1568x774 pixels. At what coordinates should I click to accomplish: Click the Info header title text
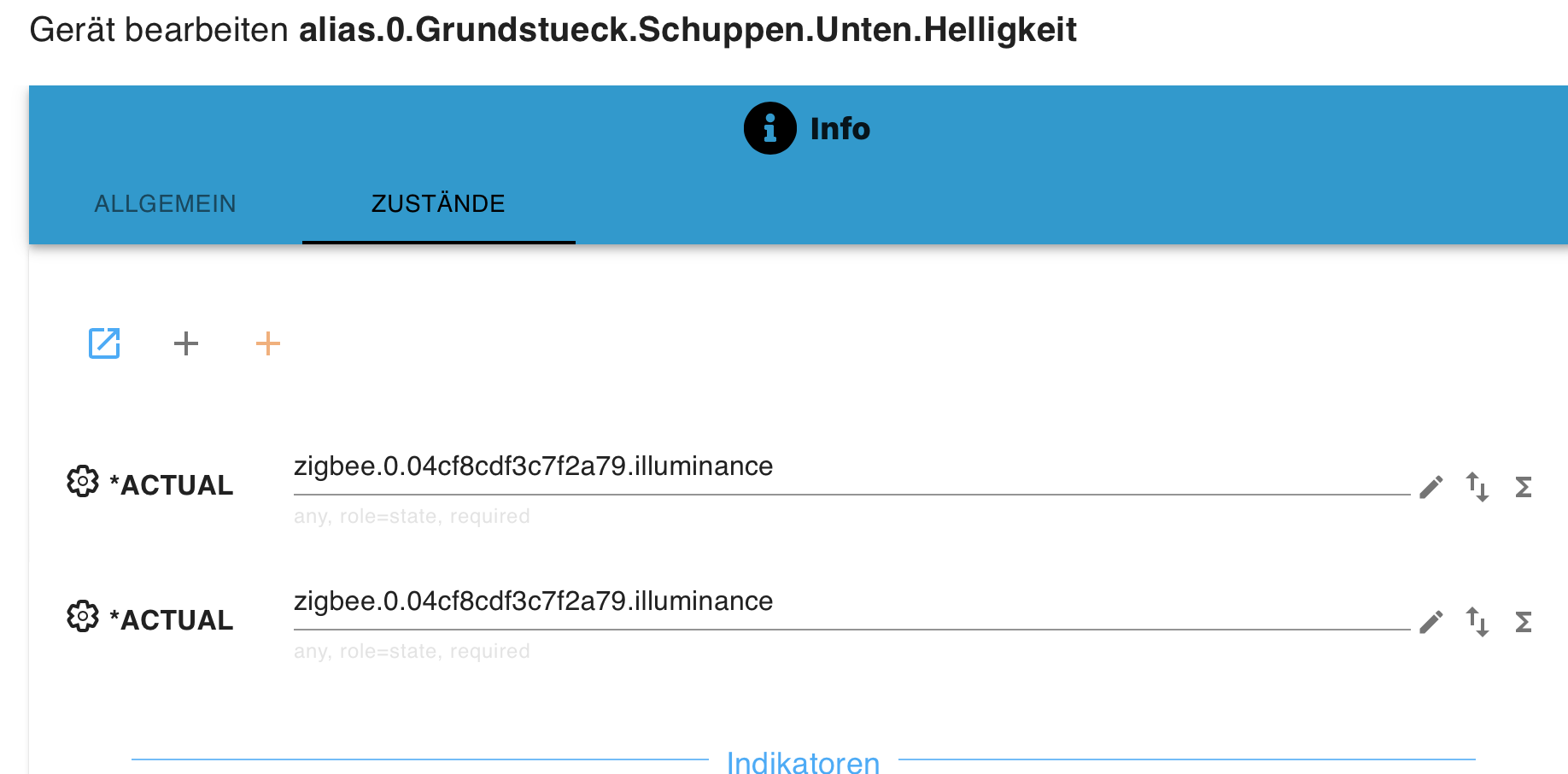840,129
